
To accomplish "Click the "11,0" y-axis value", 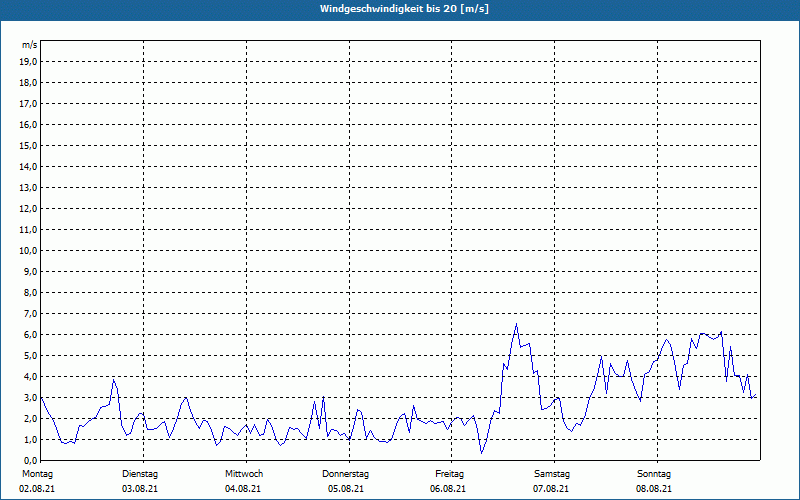I will coord(29,230).
